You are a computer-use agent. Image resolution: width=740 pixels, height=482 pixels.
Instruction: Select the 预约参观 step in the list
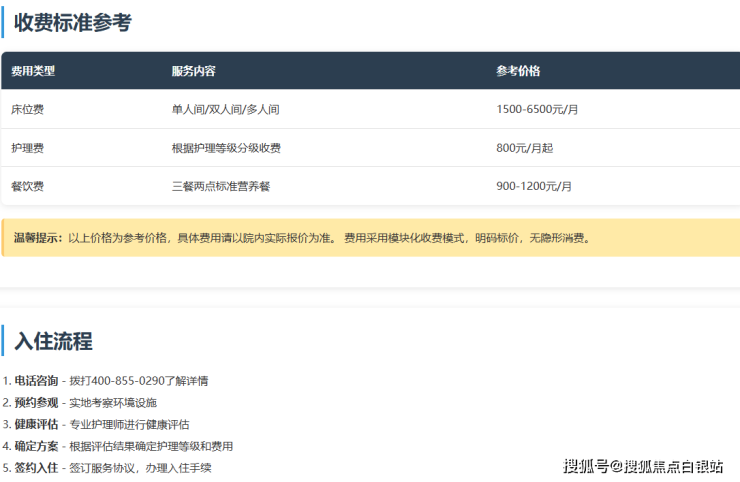pos(36,403)
